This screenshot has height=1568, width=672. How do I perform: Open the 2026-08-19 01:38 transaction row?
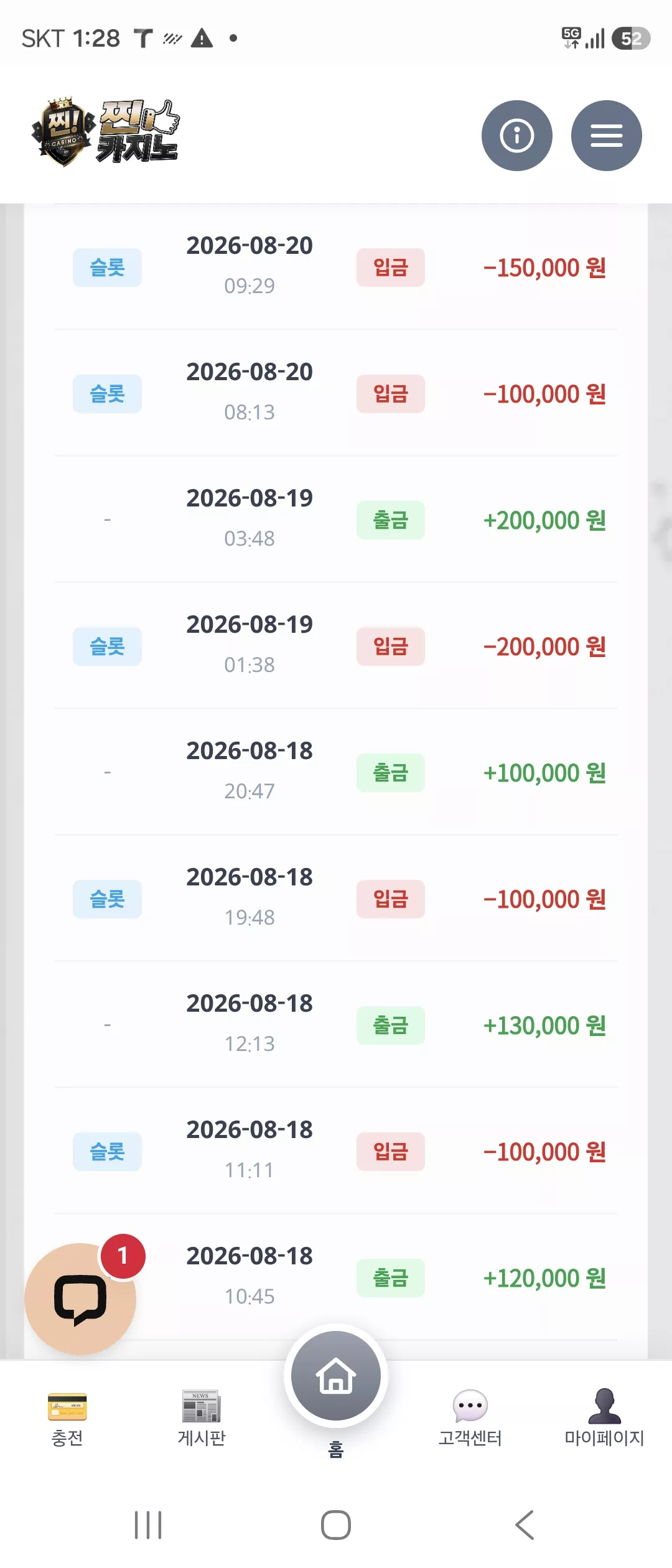tap(336, 646)
